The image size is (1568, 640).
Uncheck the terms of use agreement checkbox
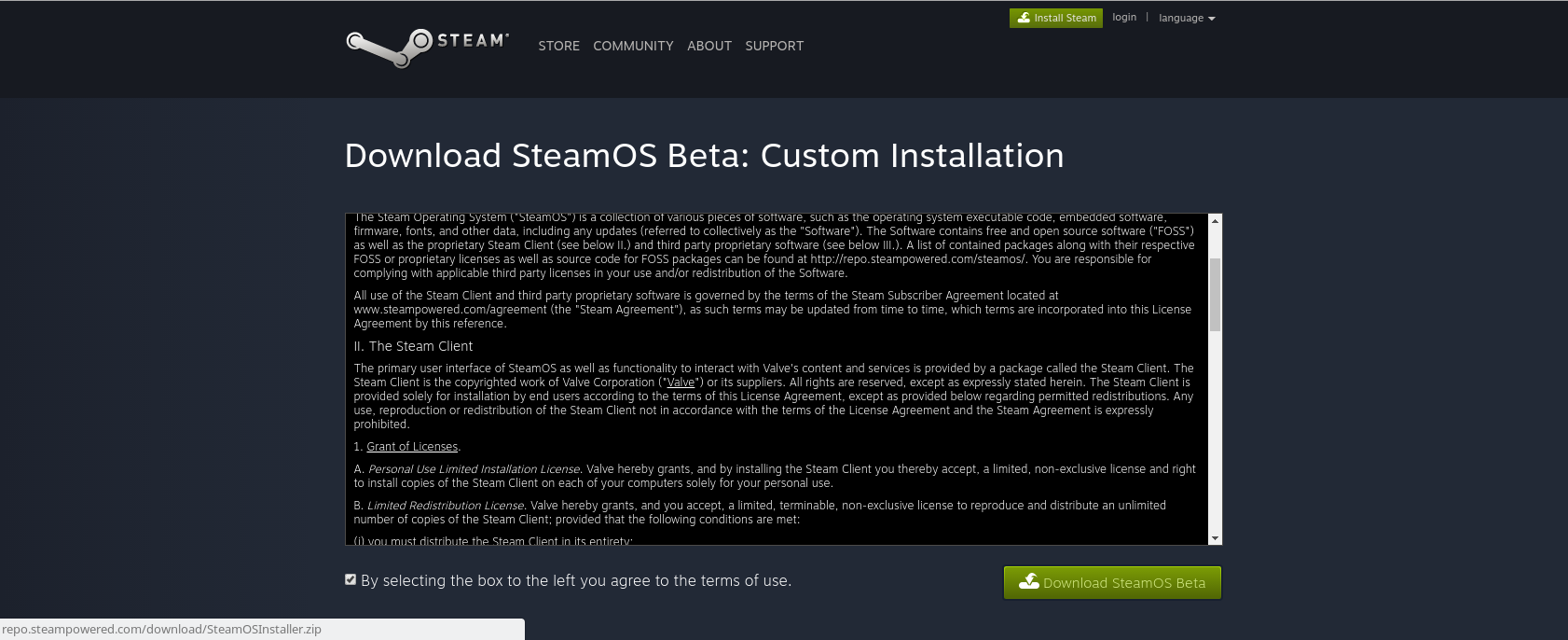click(351, 579)
